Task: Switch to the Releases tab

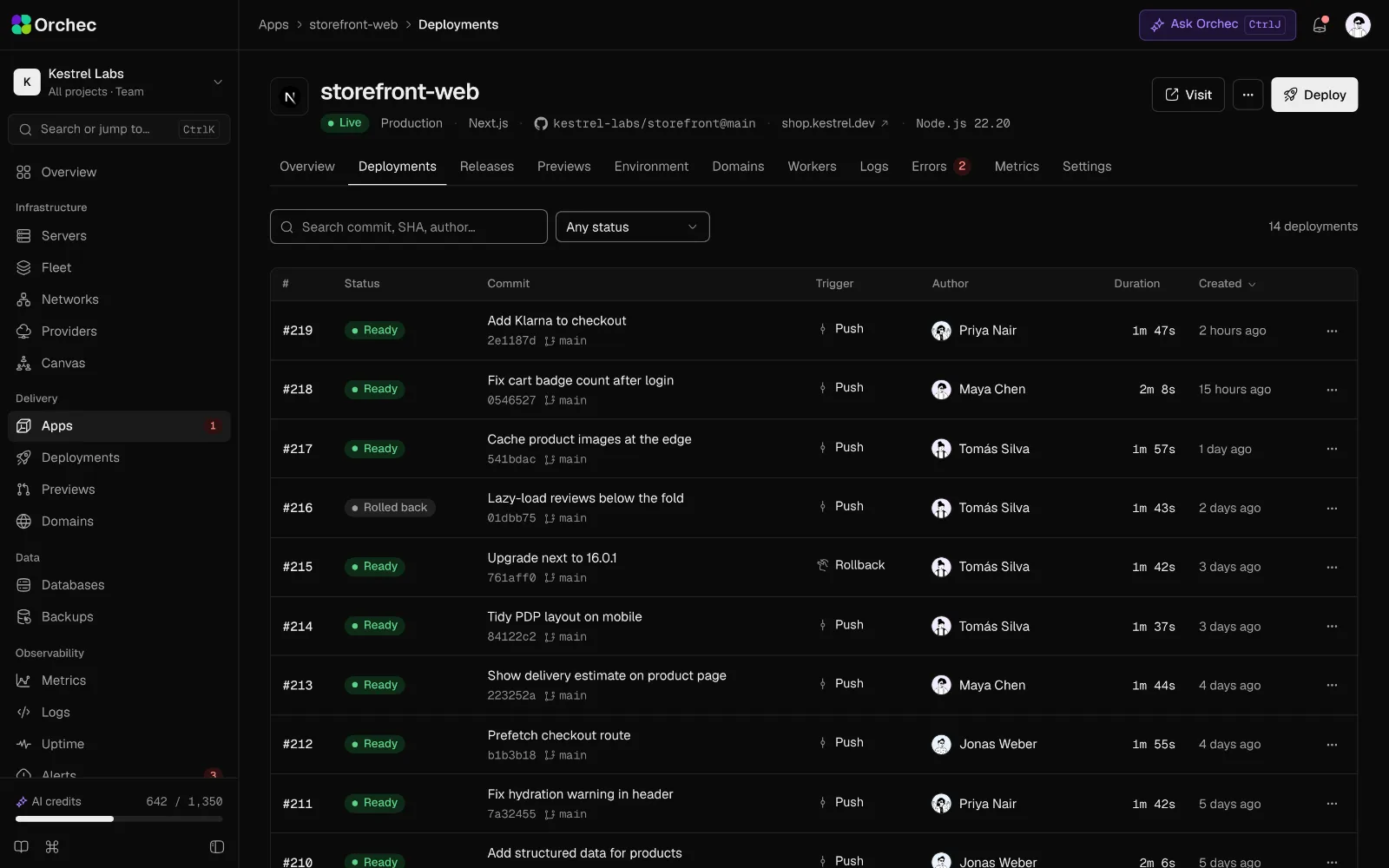Action: pyautogui.click(x=487, y=167)
